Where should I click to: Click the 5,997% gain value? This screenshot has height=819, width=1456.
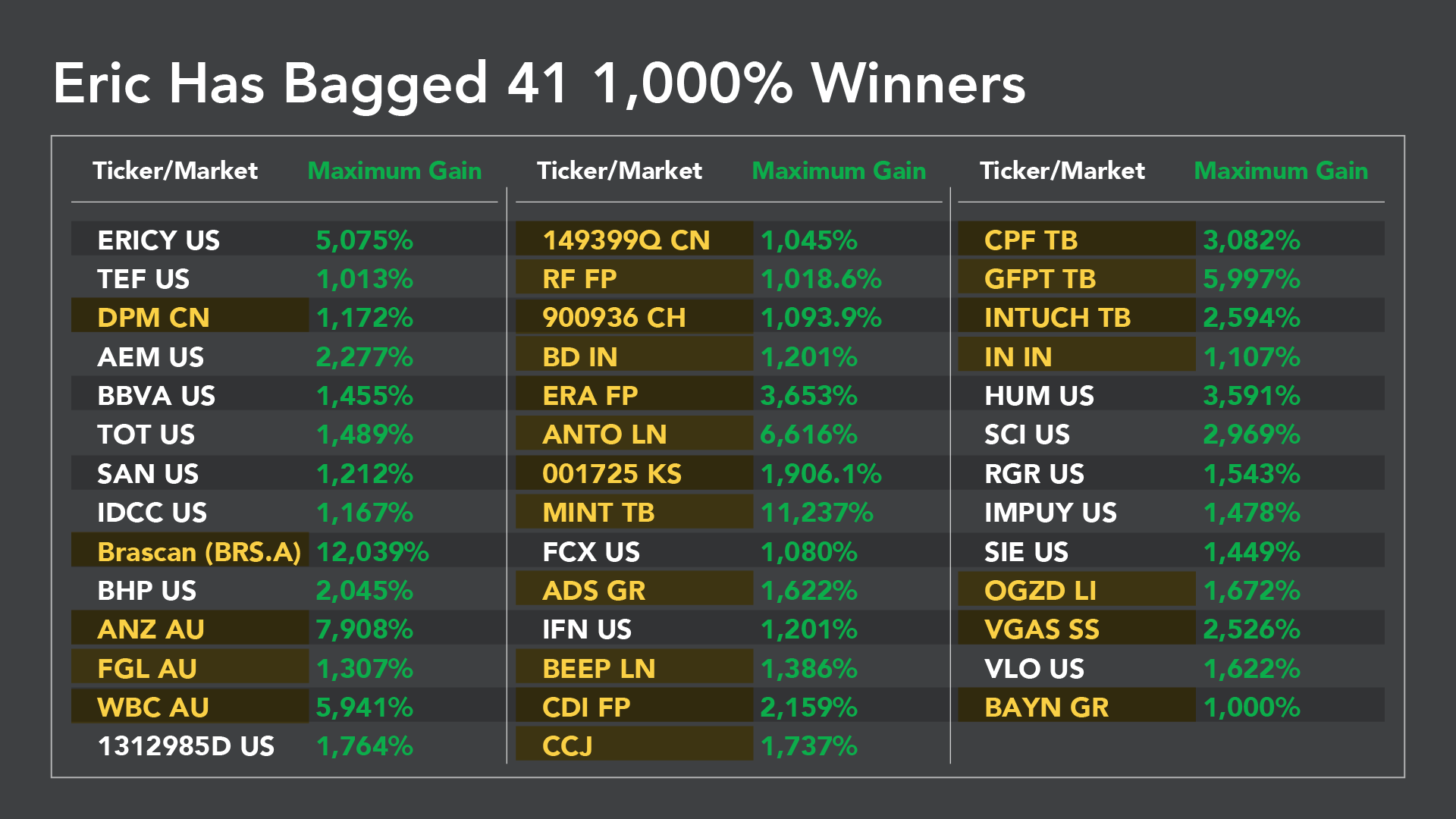[1251, 279]
